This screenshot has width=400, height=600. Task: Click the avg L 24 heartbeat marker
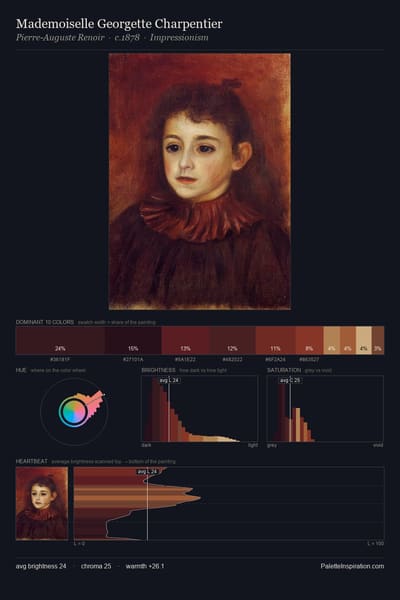point(147,471)
